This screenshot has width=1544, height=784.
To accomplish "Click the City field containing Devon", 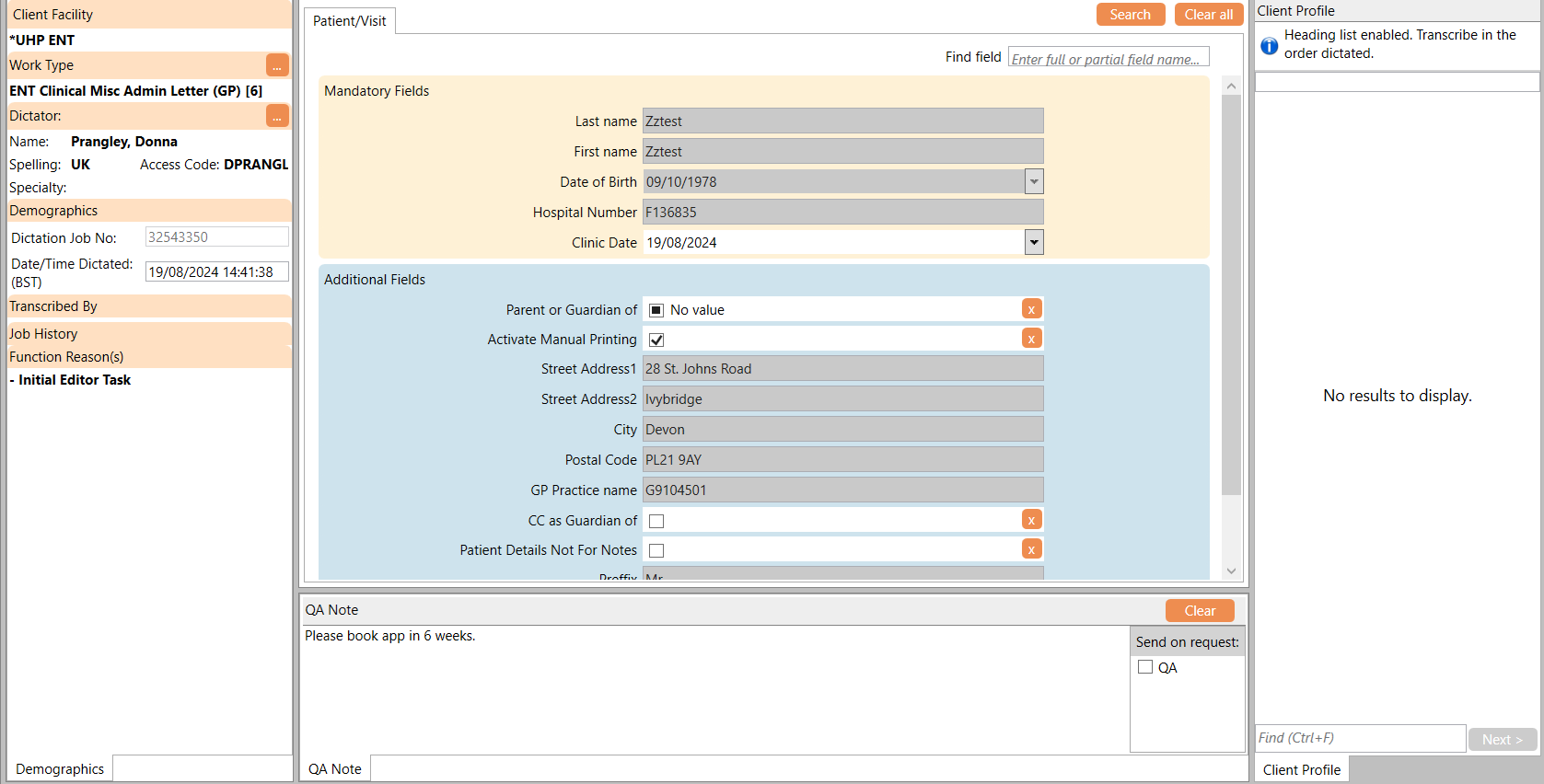I will click(842, 429).
